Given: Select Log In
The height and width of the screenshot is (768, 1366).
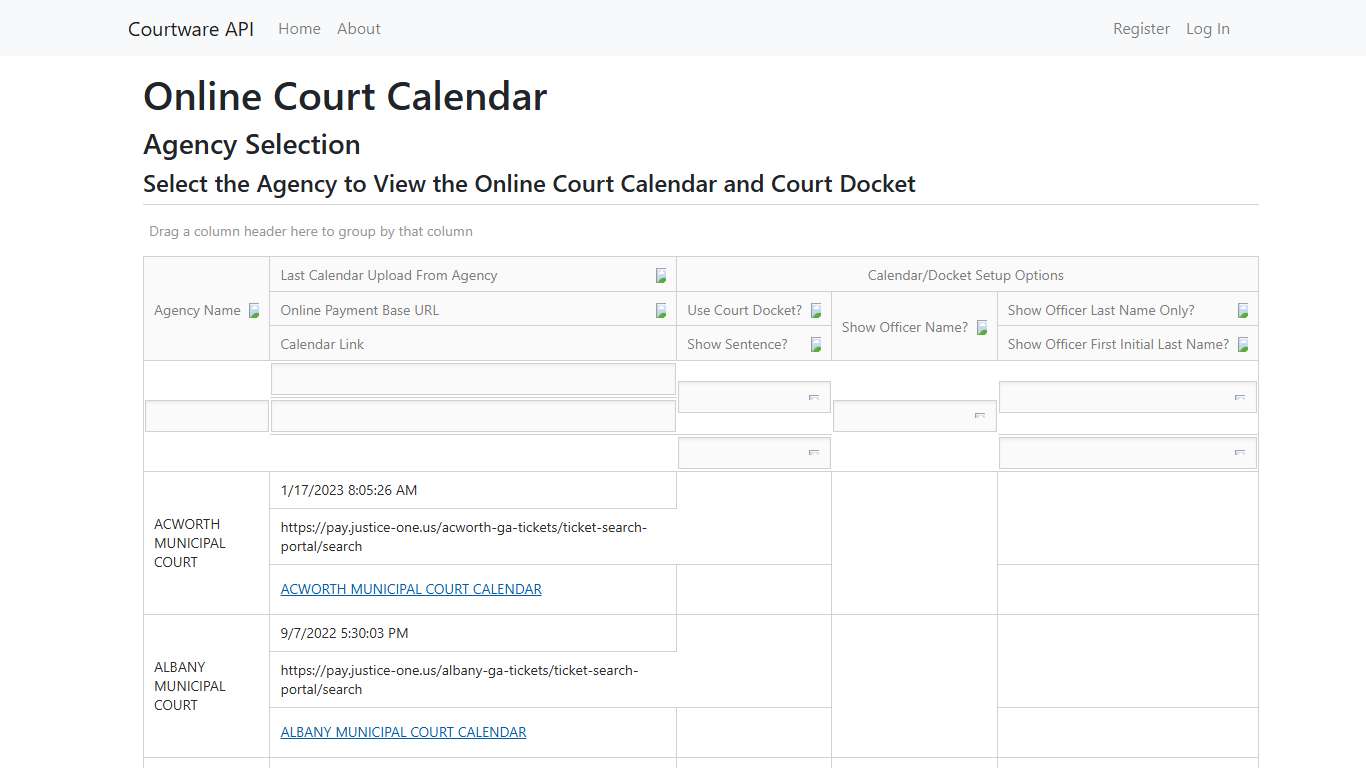Looking at the screenshot, I should click(x=1207, y=28).
